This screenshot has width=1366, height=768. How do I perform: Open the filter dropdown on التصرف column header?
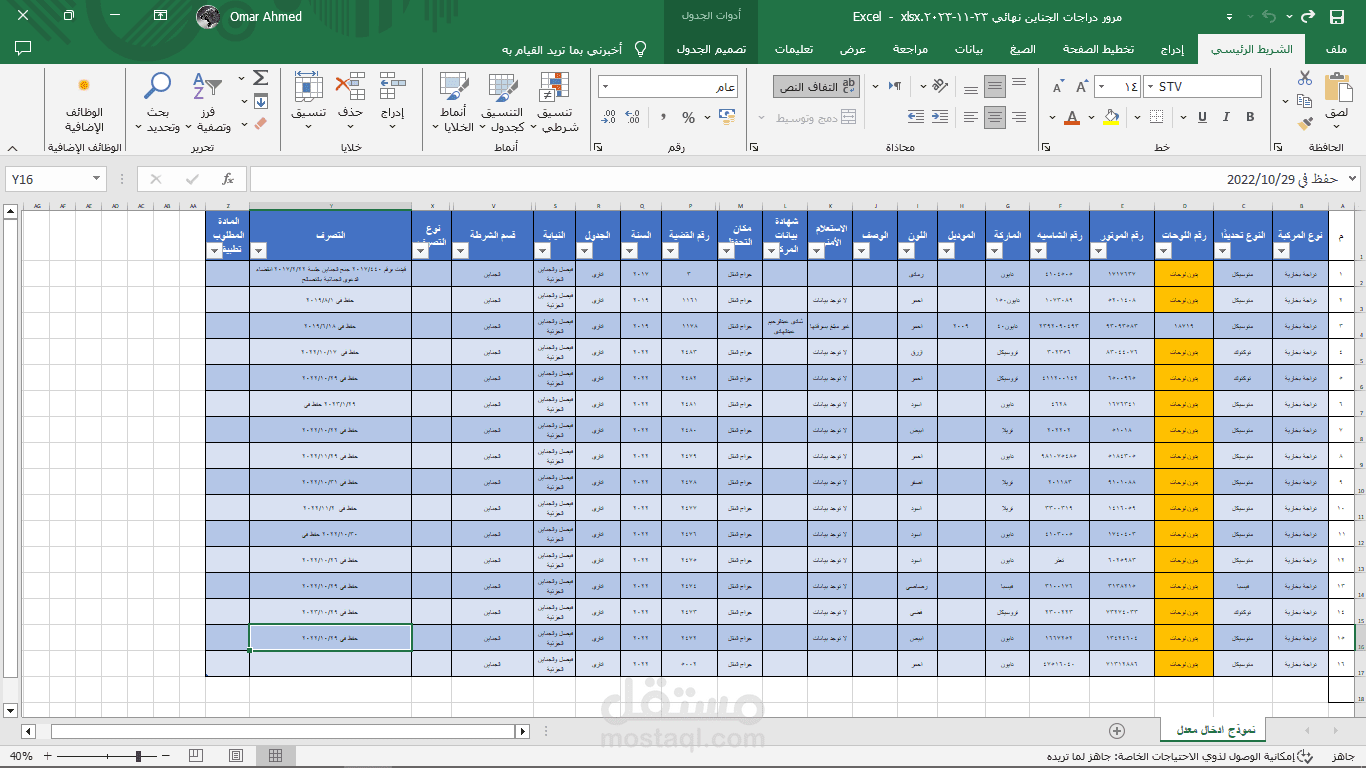click(258, 251)
